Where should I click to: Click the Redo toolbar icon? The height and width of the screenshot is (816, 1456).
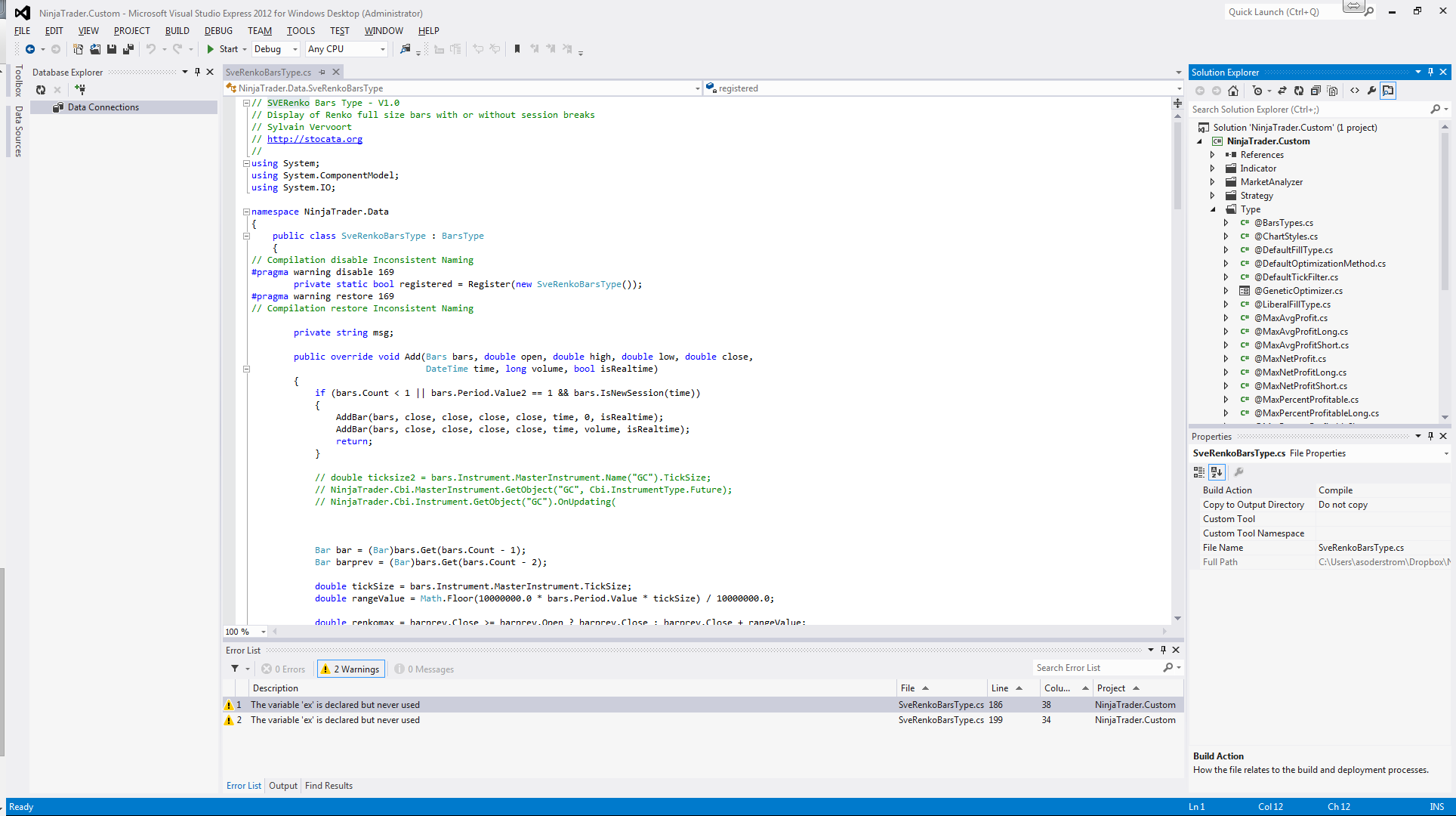tap(177, 49)
